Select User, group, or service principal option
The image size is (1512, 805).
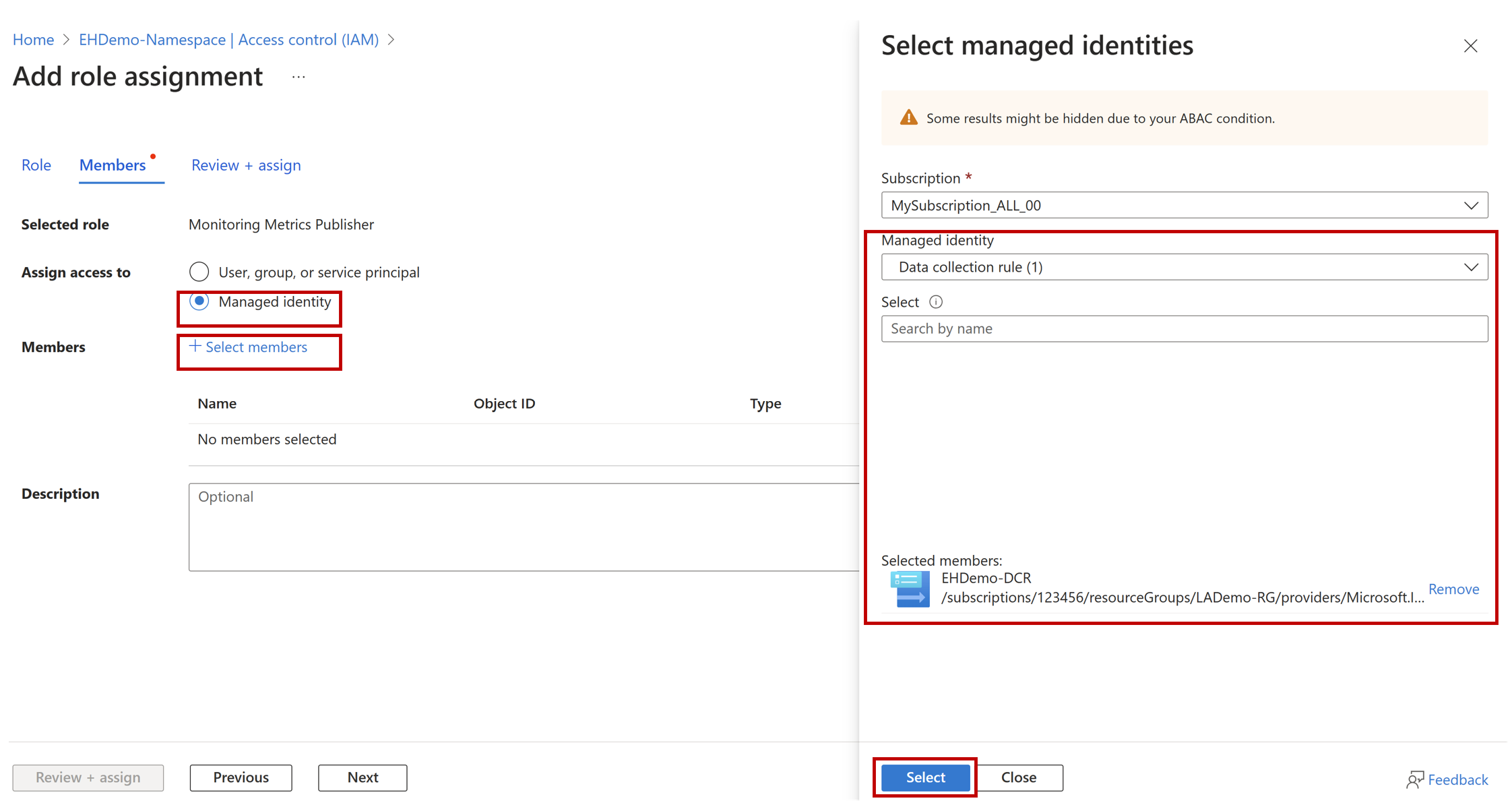point(199,272)
